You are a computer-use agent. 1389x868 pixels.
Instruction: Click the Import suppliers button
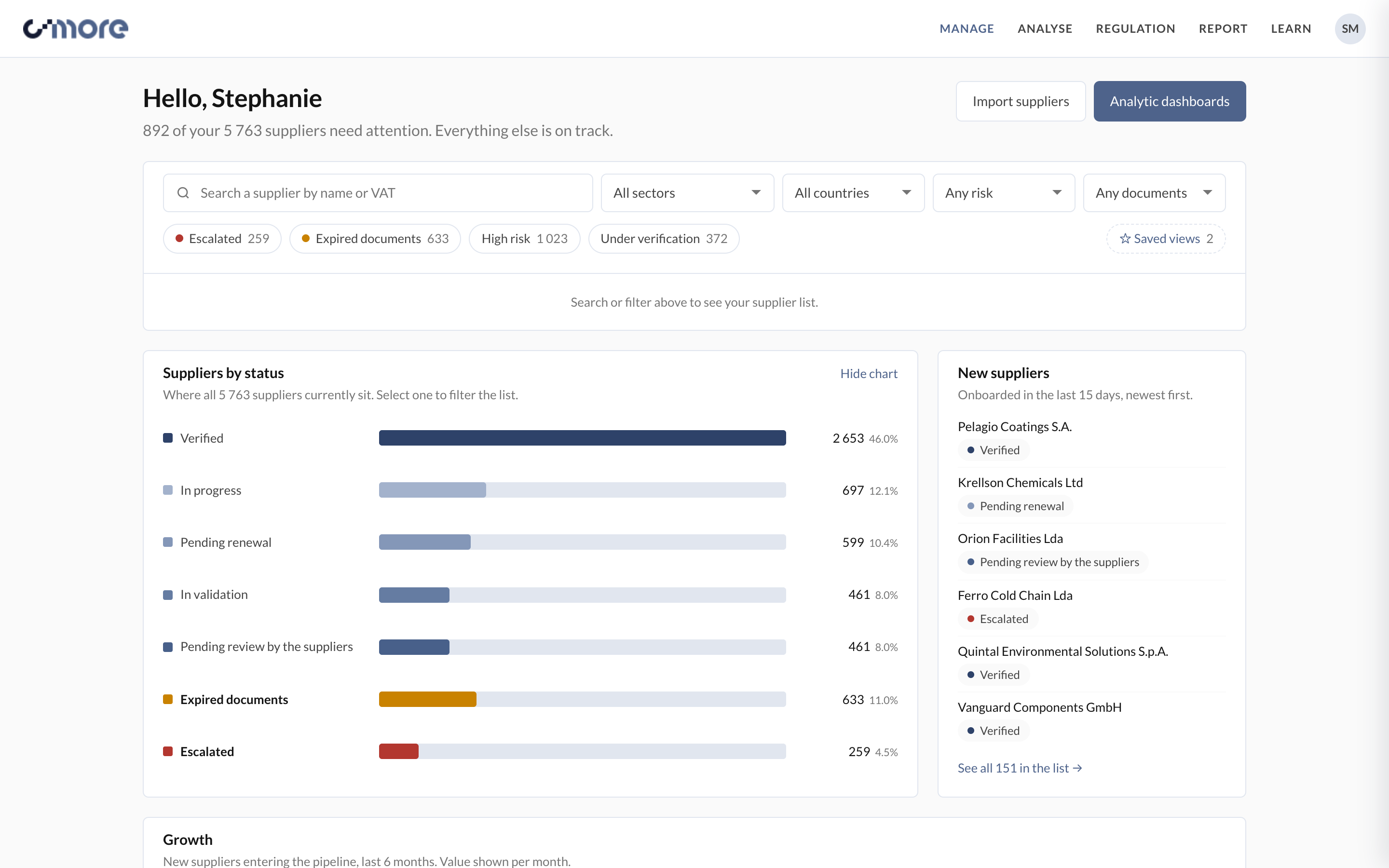1021,101
